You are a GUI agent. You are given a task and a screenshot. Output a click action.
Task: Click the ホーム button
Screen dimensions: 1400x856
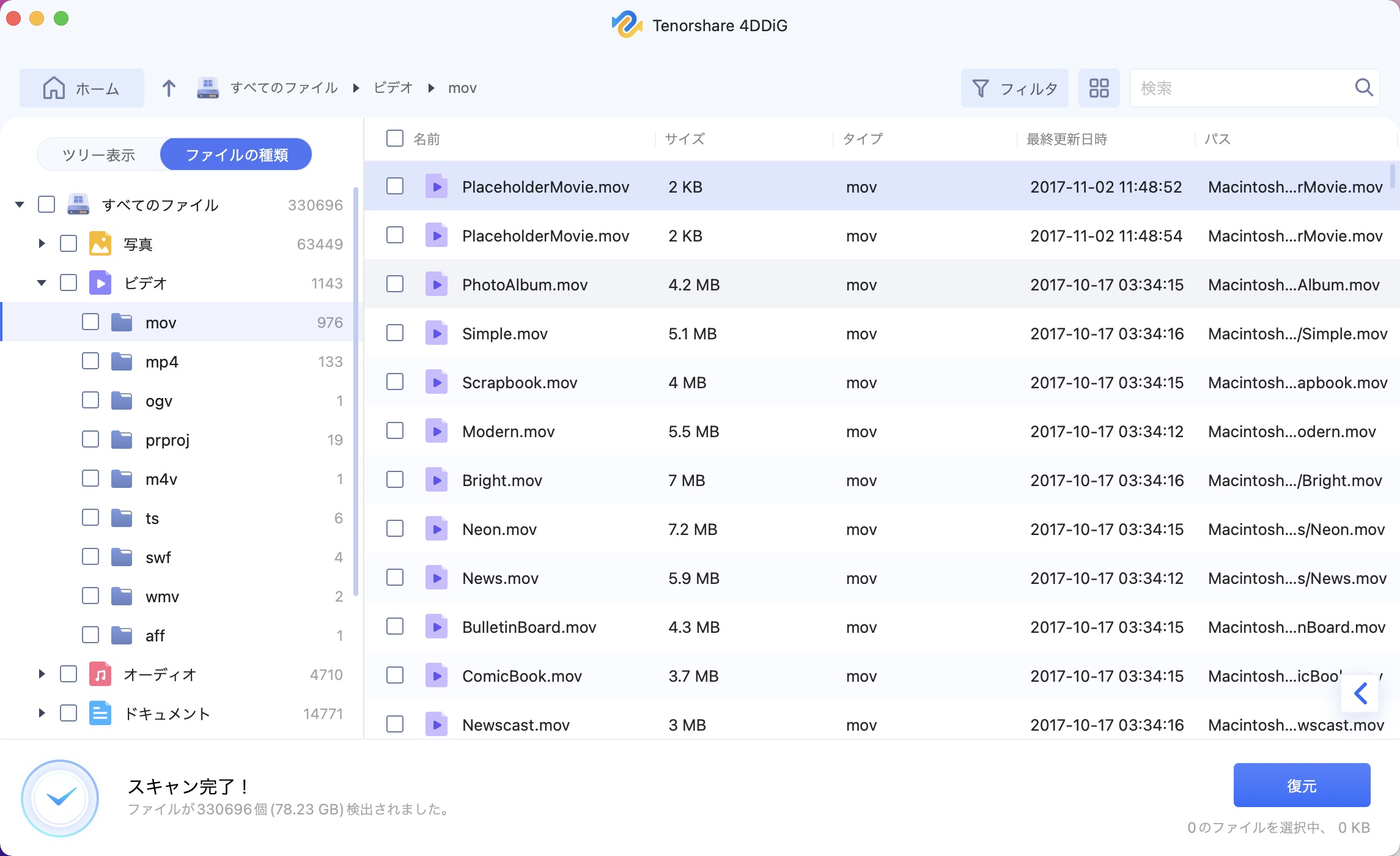(x=82, y=88)
